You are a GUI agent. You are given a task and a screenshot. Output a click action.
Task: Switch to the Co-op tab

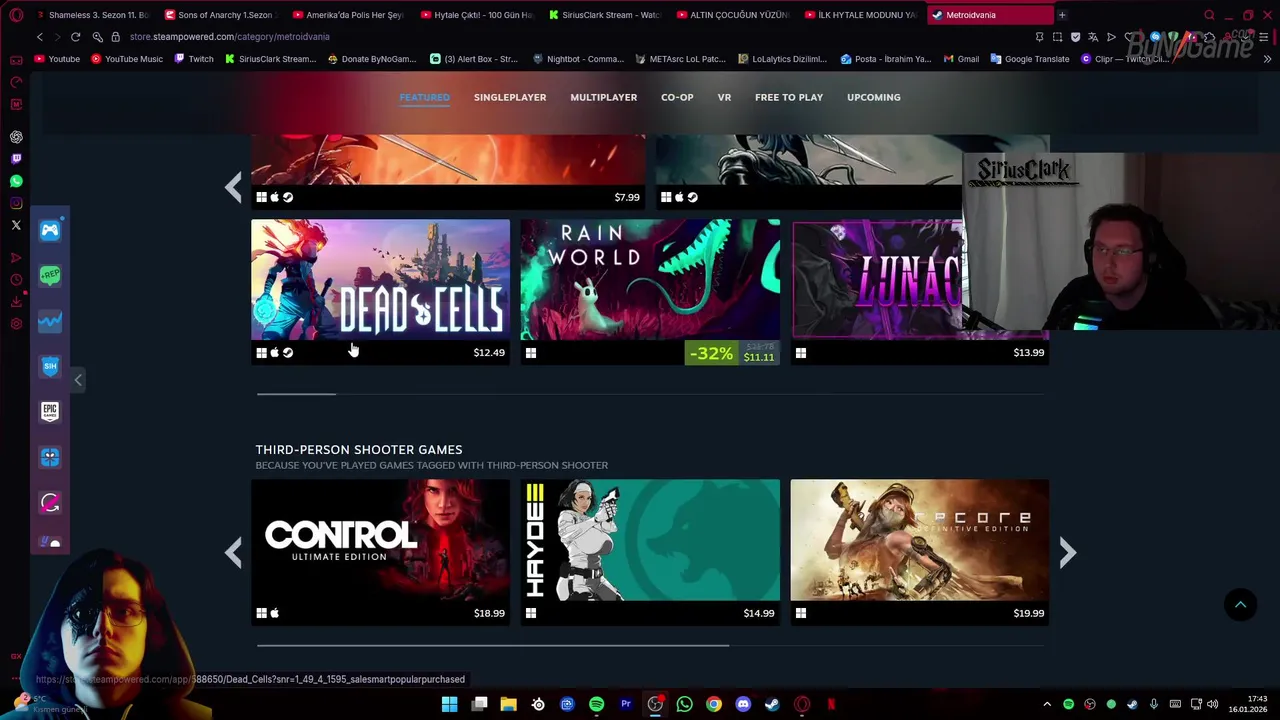(677, 97)
